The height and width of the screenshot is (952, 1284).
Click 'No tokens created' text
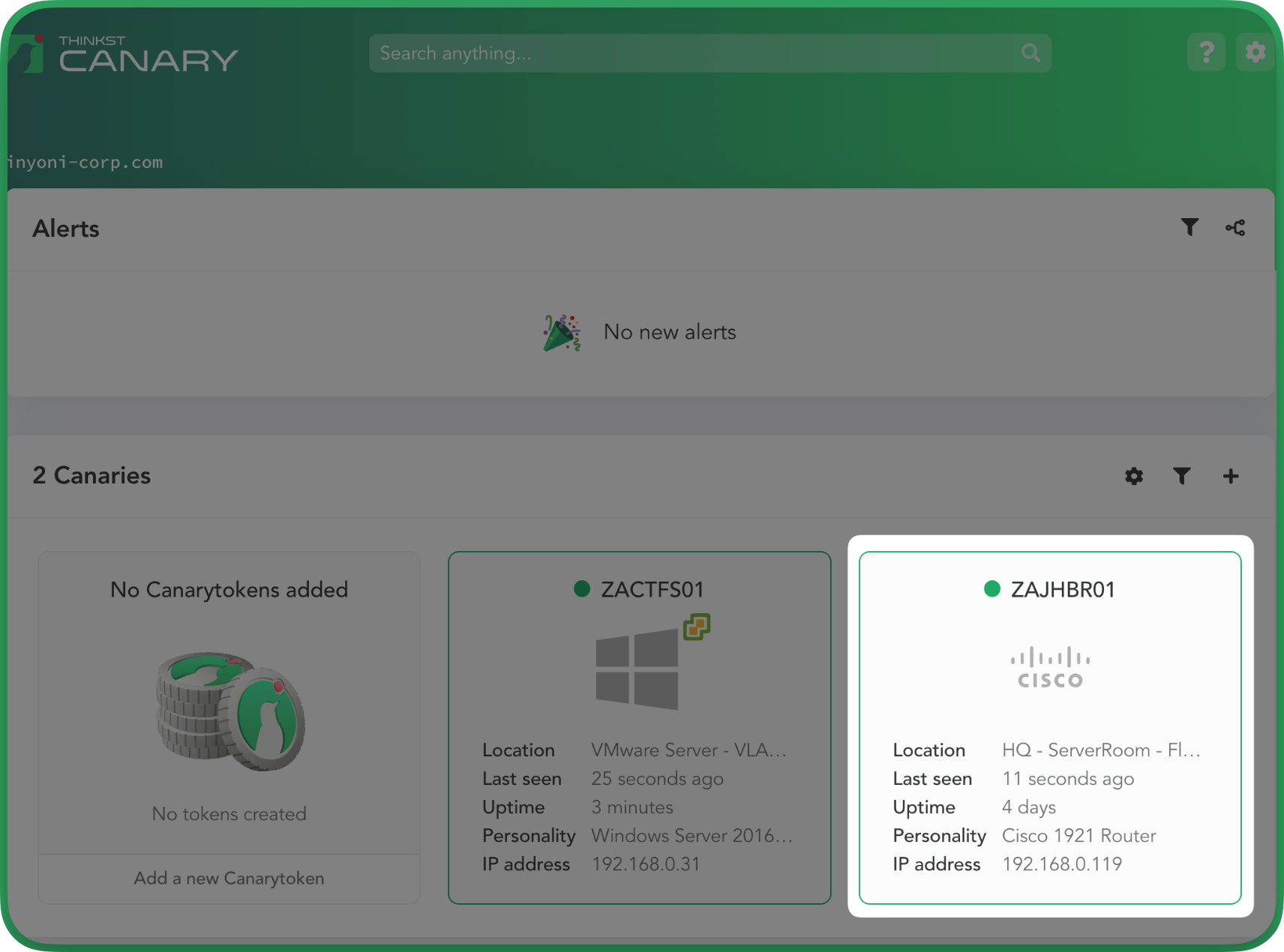click(x=229, y=814)
